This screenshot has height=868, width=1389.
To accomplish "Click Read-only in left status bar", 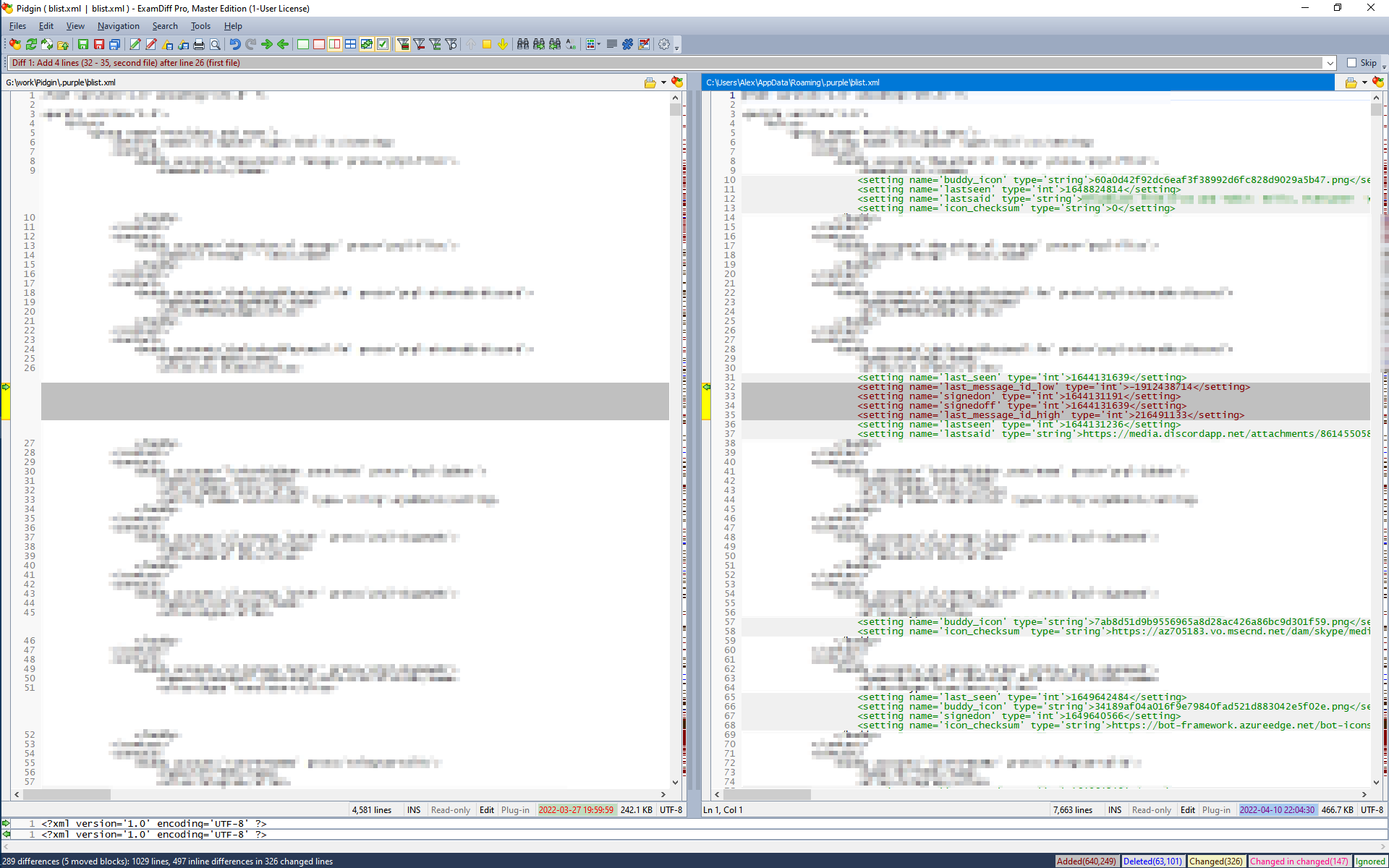I will (450, 810).
